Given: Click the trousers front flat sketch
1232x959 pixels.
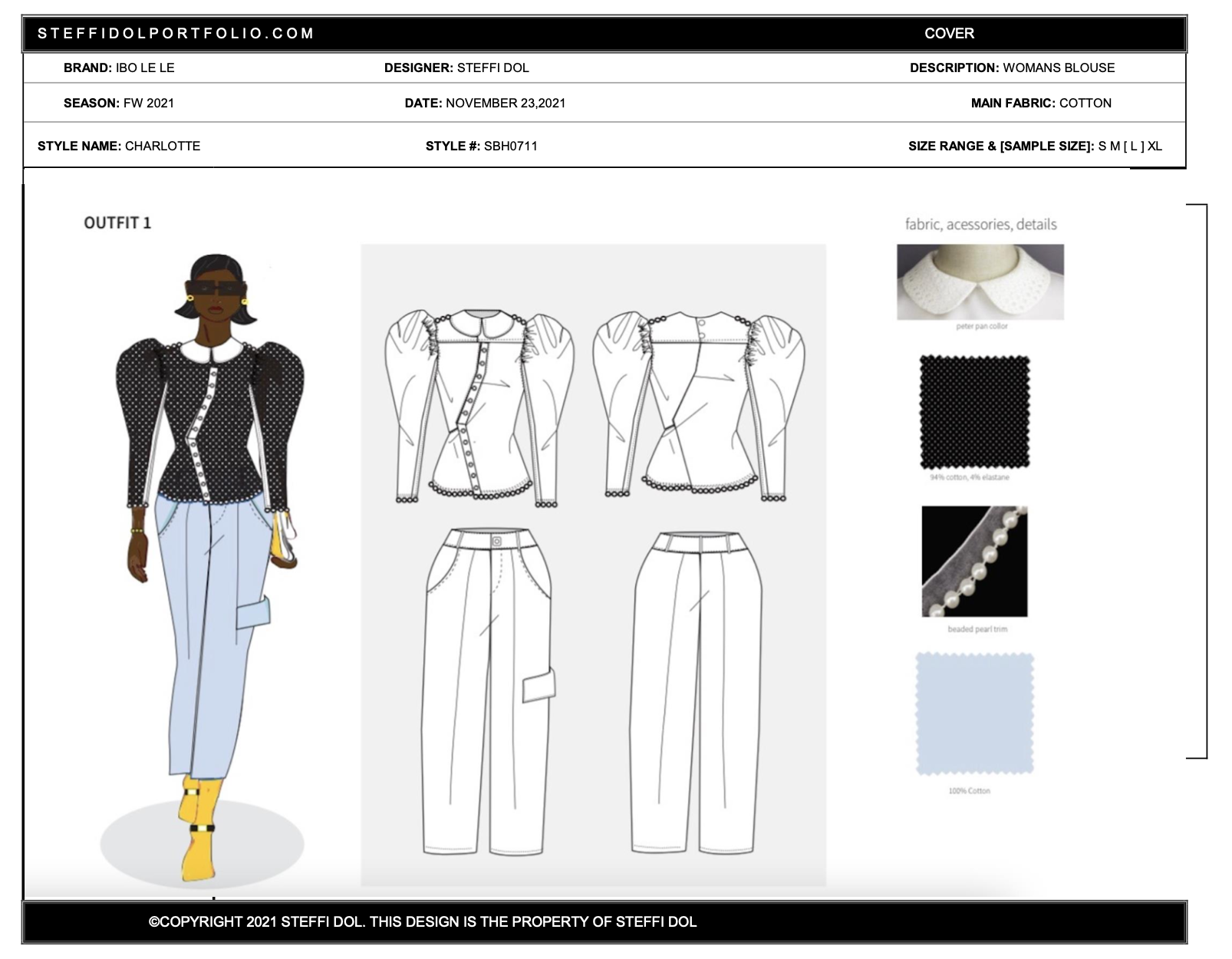Looking at the screenshot, I should (x=489, y=691).
